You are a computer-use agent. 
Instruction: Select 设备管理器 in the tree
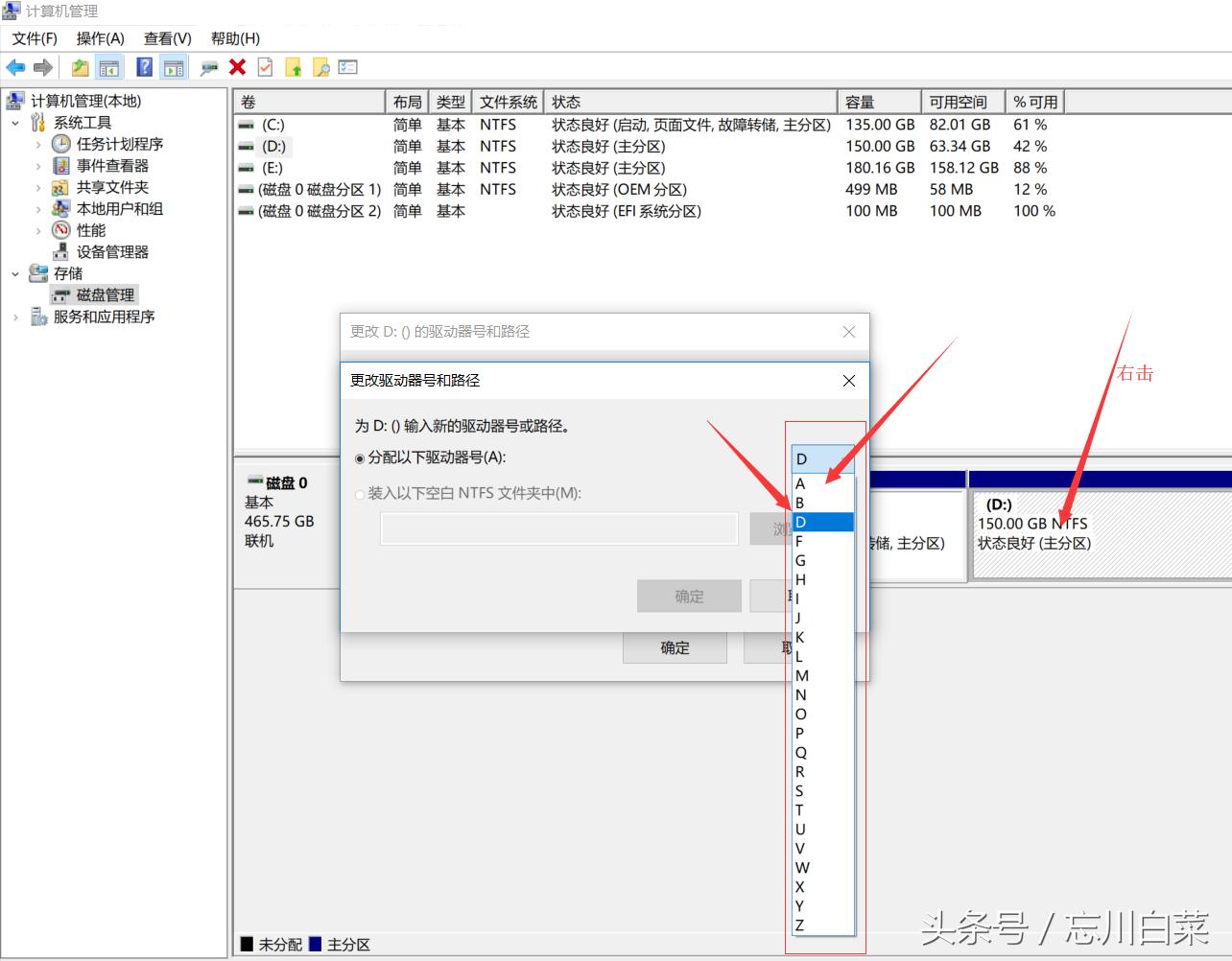[112, 252]
